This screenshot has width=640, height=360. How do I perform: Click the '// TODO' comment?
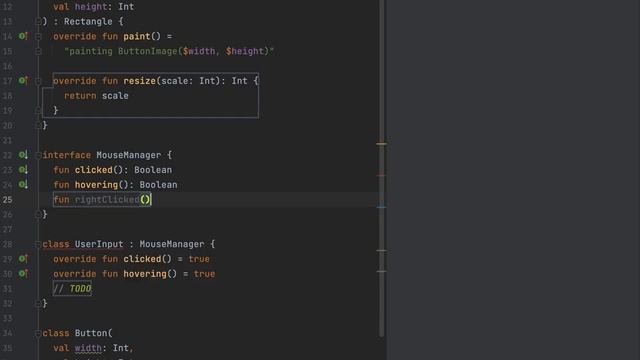pyautogui.click(x=72, y=289)
